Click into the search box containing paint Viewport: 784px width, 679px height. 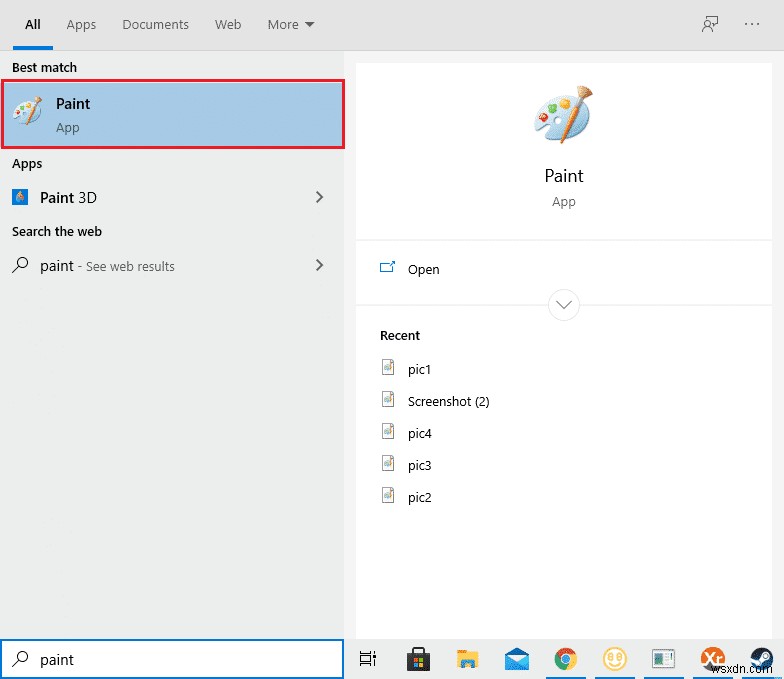(172, 659)
